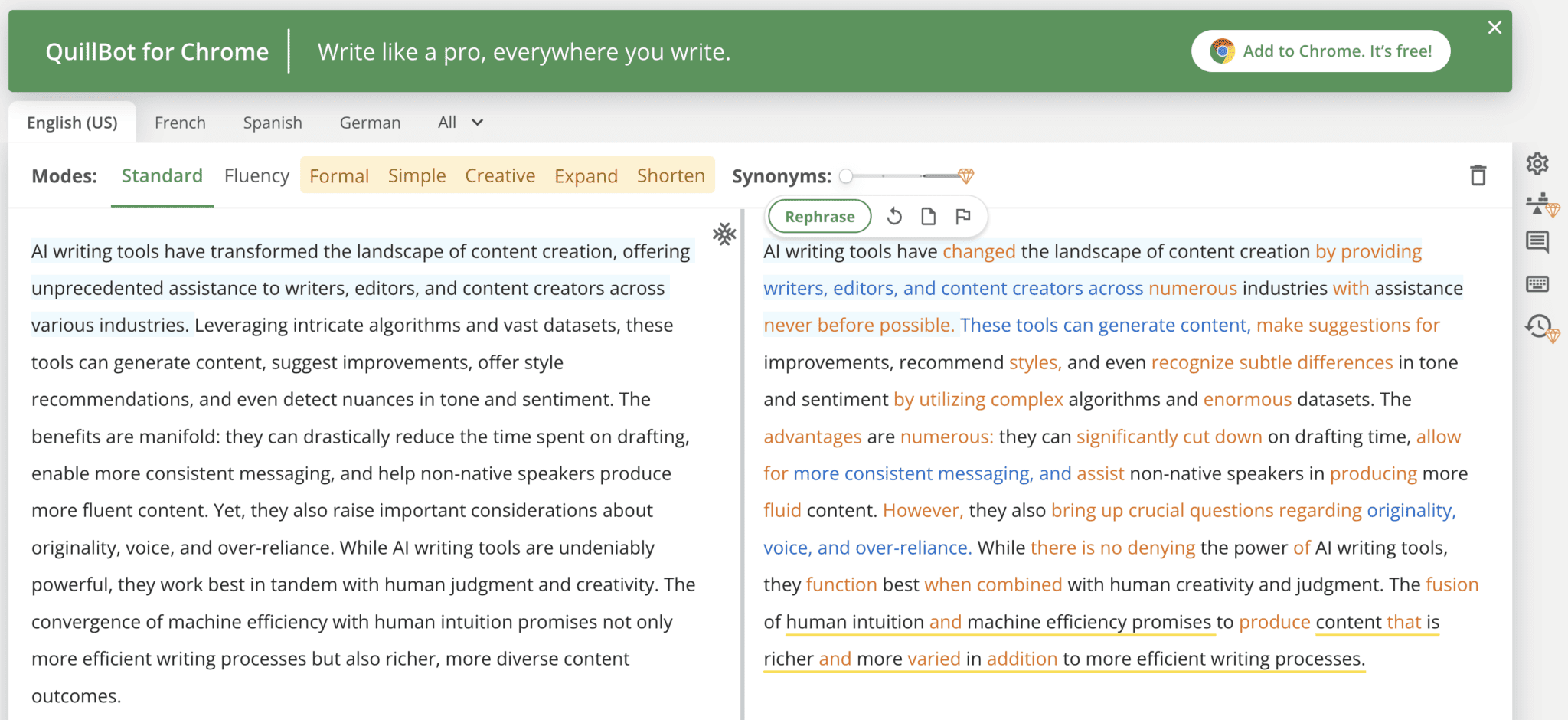1568x720 pixels.
Task: Select the premium Formal mode
Action: point(339,176)
